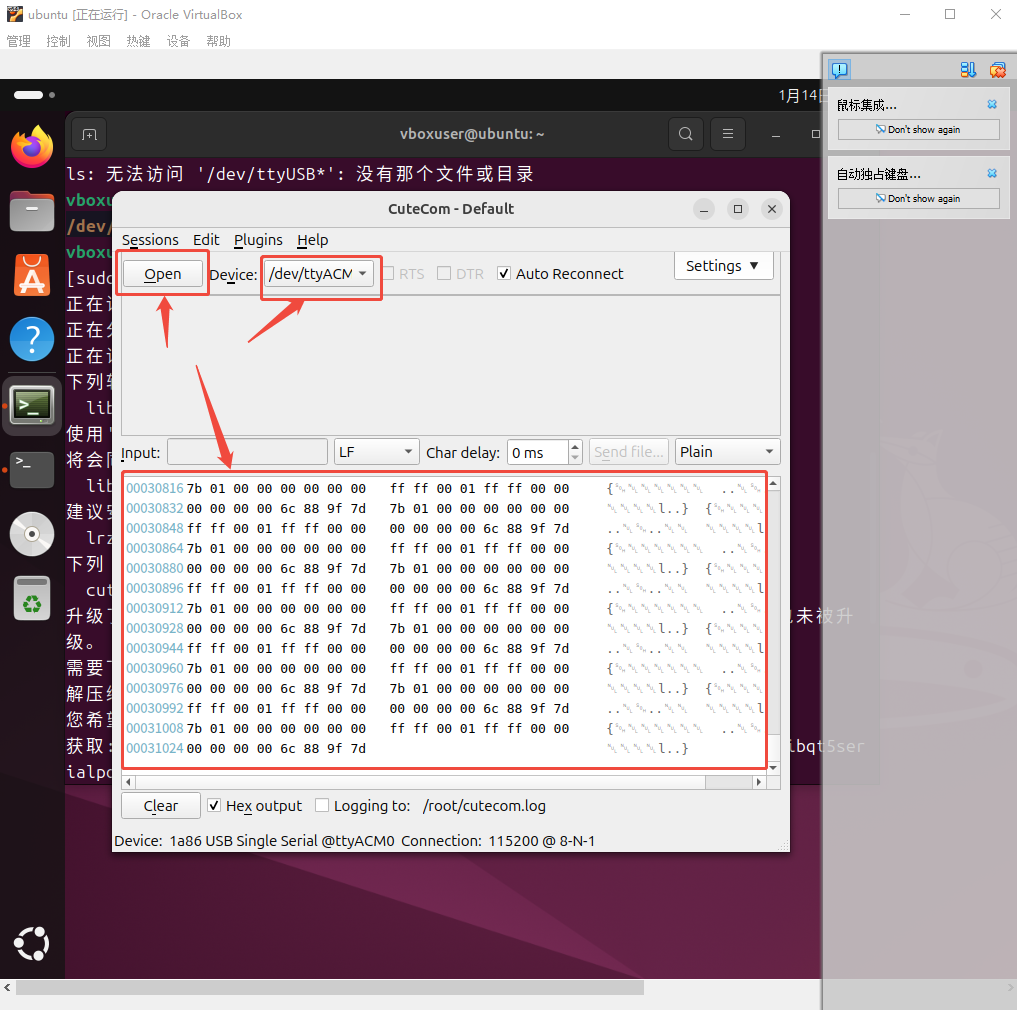Image resolution: width=1017 pixels, height=1010 pixels.
Task: Disable Auto Reconnect checkbox
Action: [x=504, y=274]
